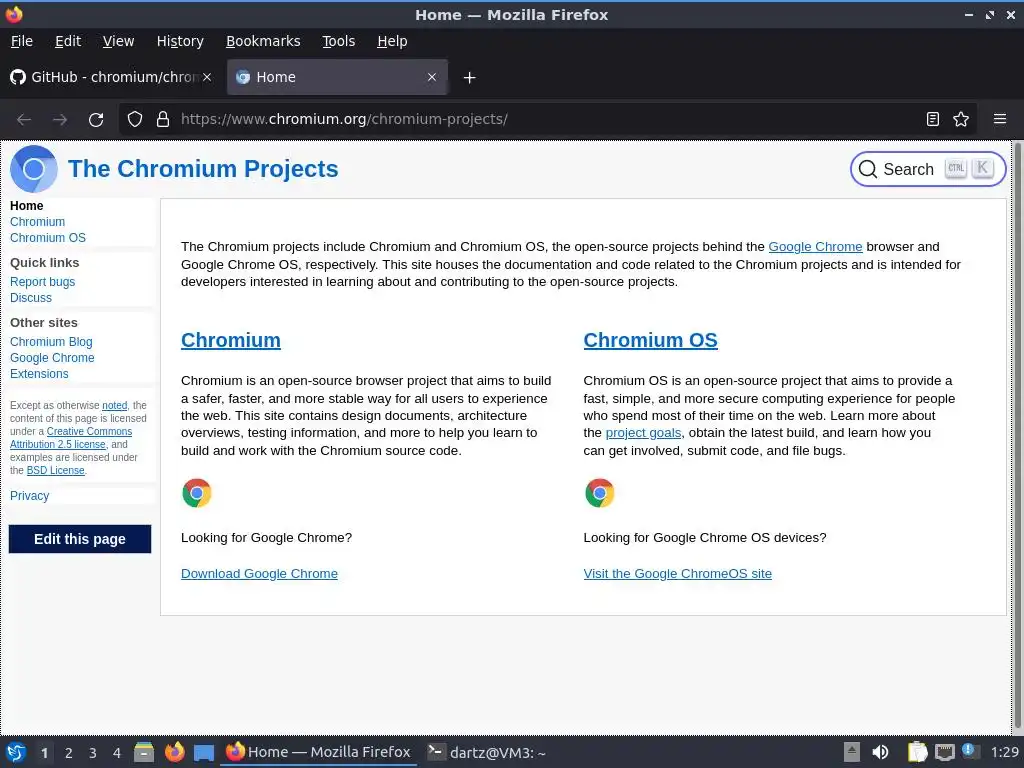This screenshot has height=768, width=1024.
Task: Click the Edit this page button
Action: [80, 539]
